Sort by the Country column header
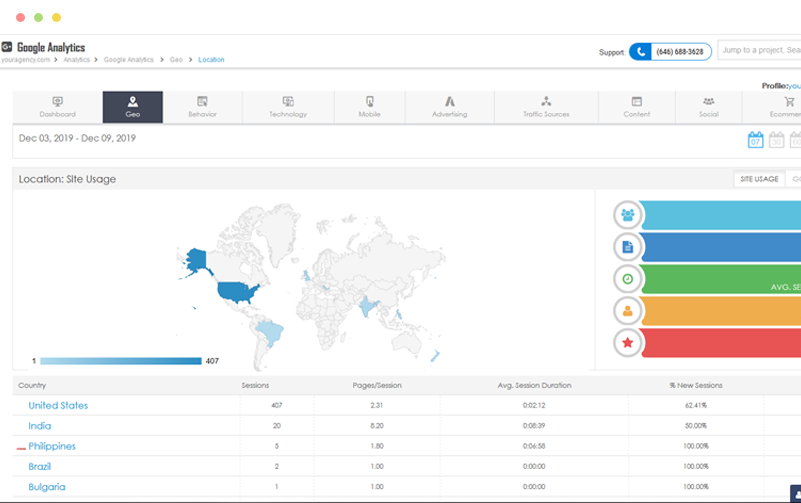 [x=32, y=386]
